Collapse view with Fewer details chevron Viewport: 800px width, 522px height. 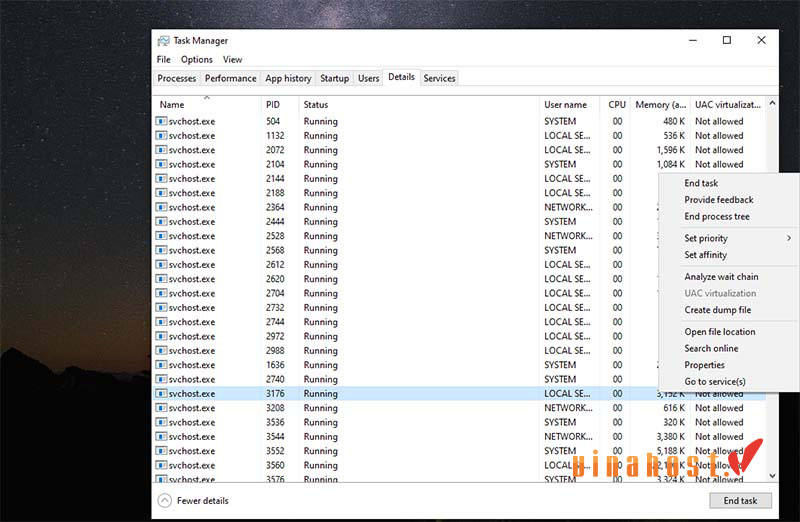coord(165,501)
